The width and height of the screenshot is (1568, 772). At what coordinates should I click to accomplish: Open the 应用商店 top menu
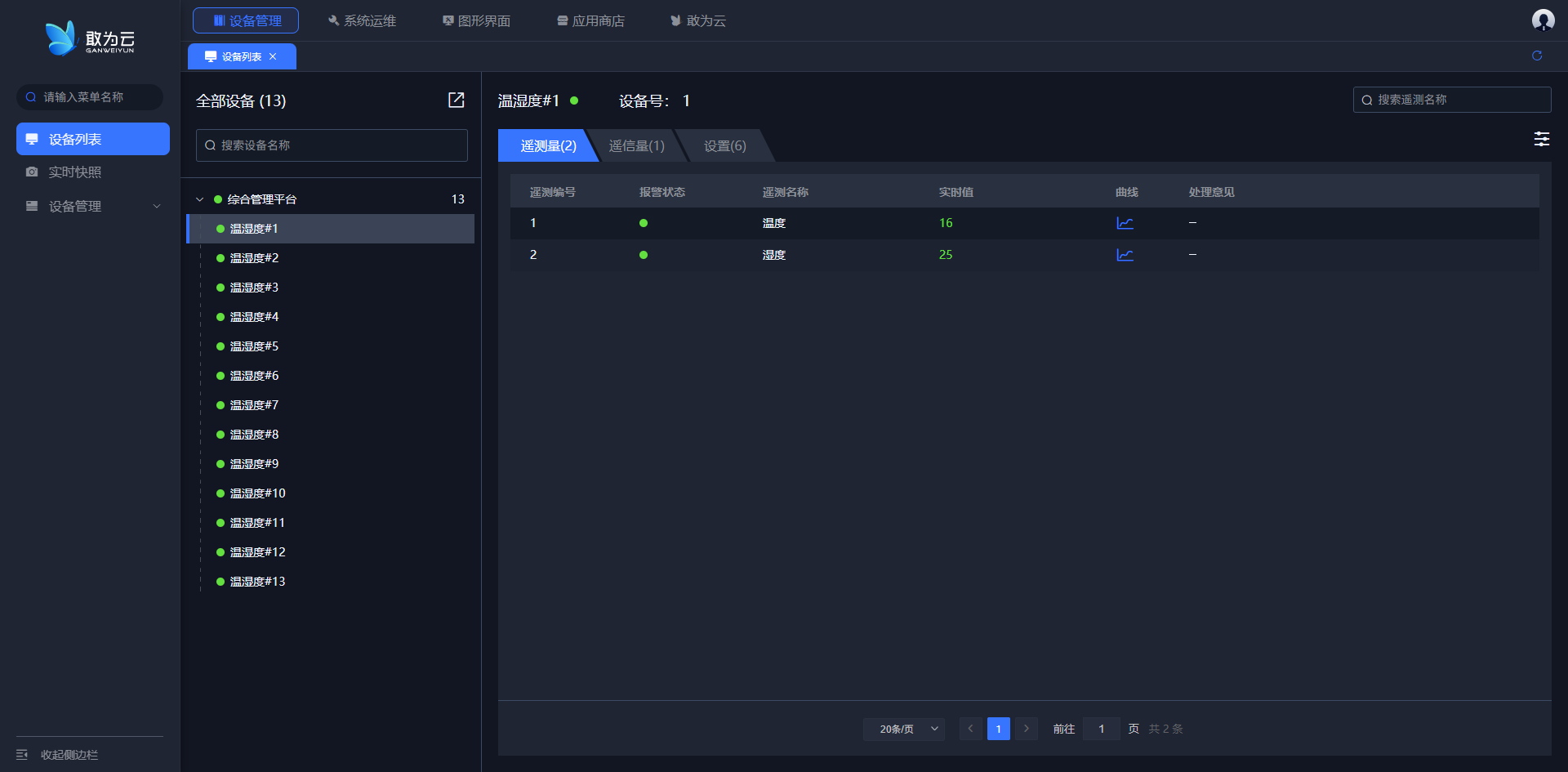click(x=590, y=20)
